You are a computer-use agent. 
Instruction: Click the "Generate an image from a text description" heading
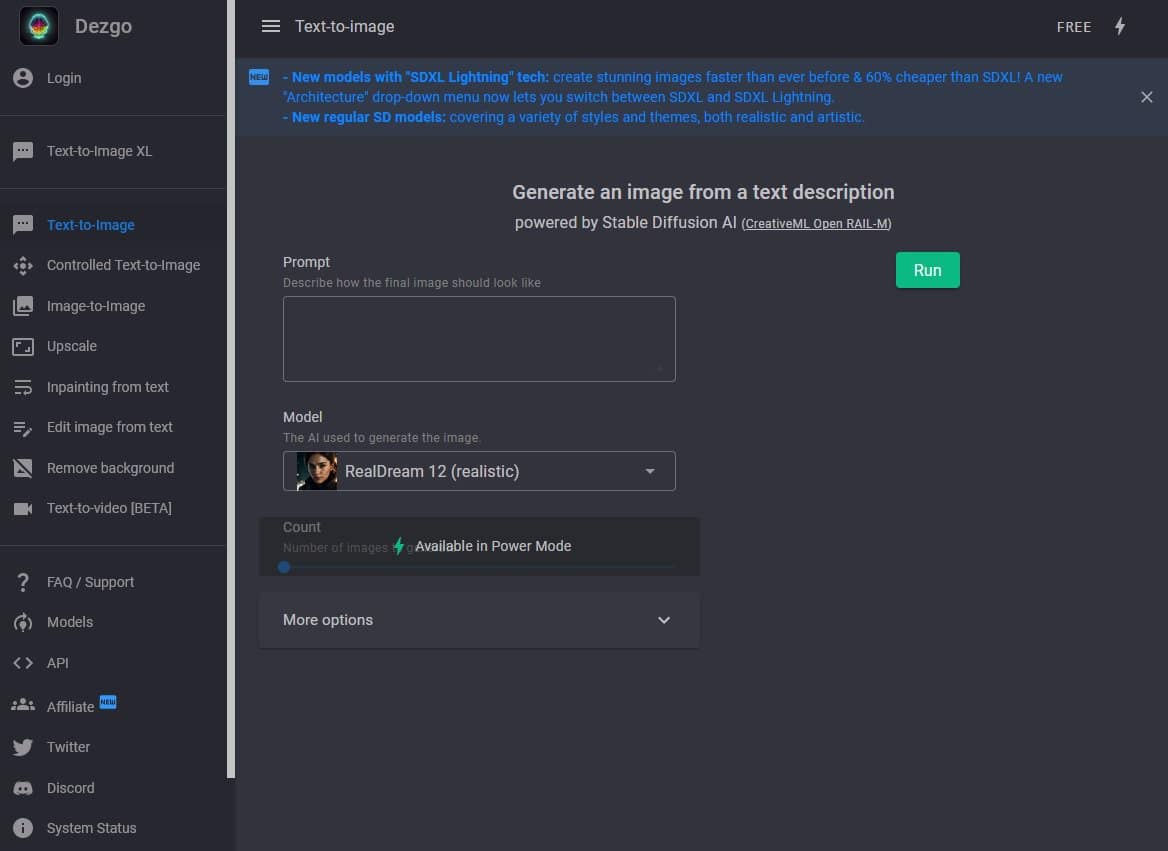[703, 192]
